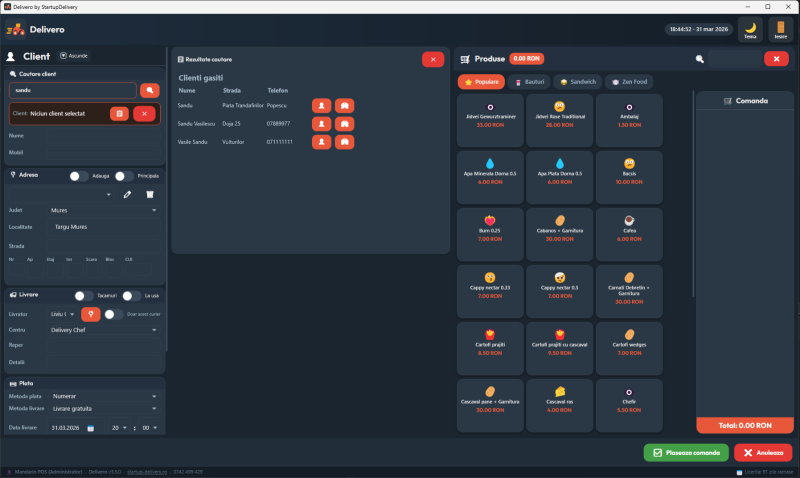
Task: Expand the Judet dropdown showing Mures
Action: [104, 211]
